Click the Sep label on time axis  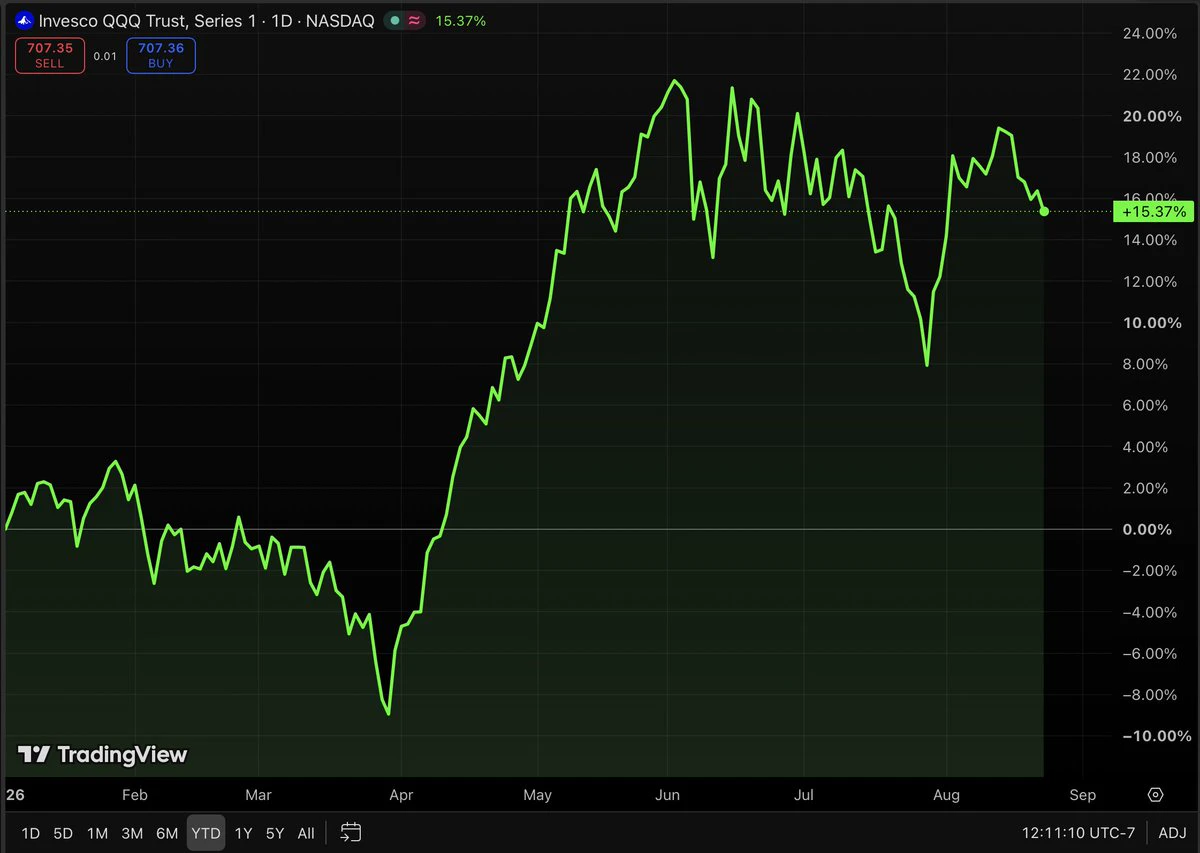pyautogui.click(x=1082, y=795)
